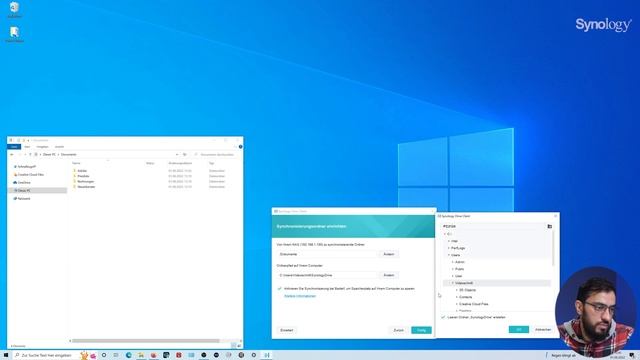
Task: Toggle 'Leeren Ordner SynologyDrive erstellen' checkbox
Action: point(443,317)
